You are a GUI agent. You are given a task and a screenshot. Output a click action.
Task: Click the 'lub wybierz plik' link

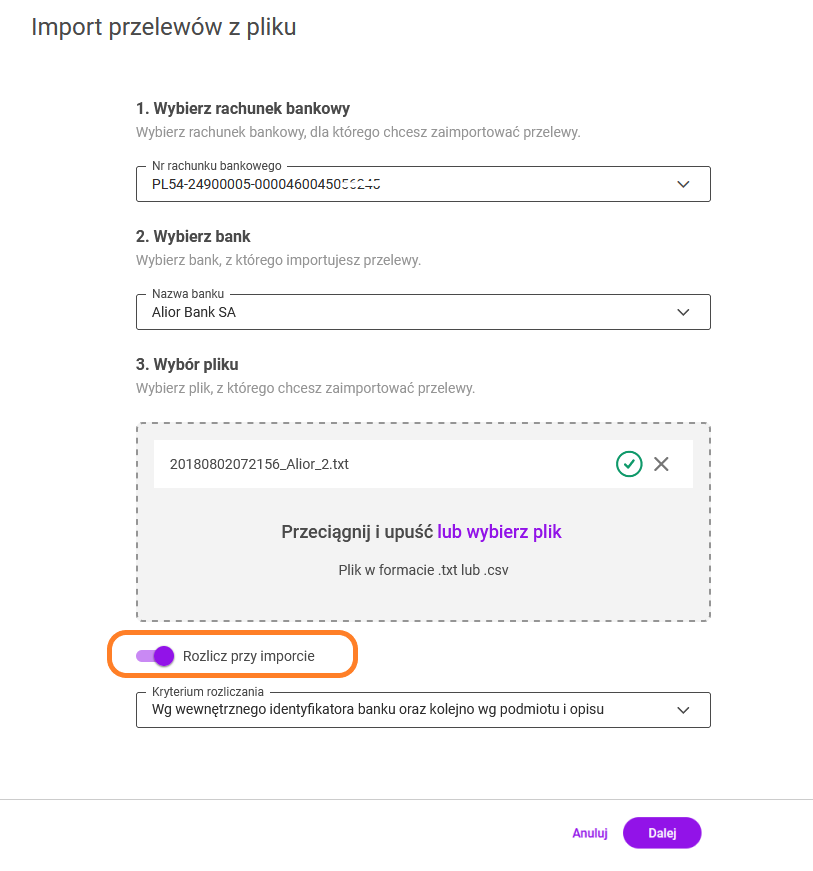[499, 532]
